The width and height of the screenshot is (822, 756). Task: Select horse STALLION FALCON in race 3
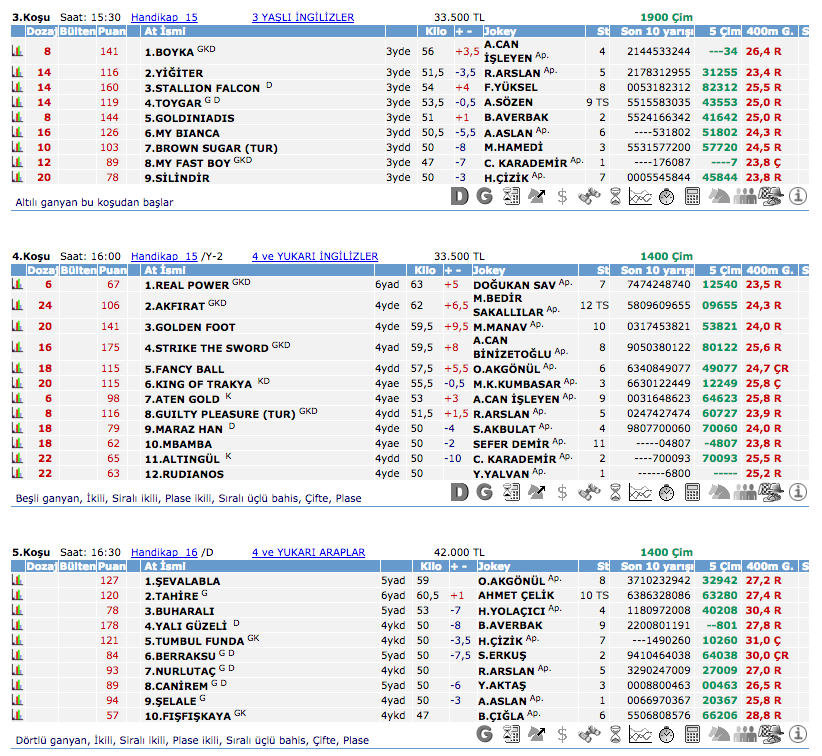[x=202, y=87]
